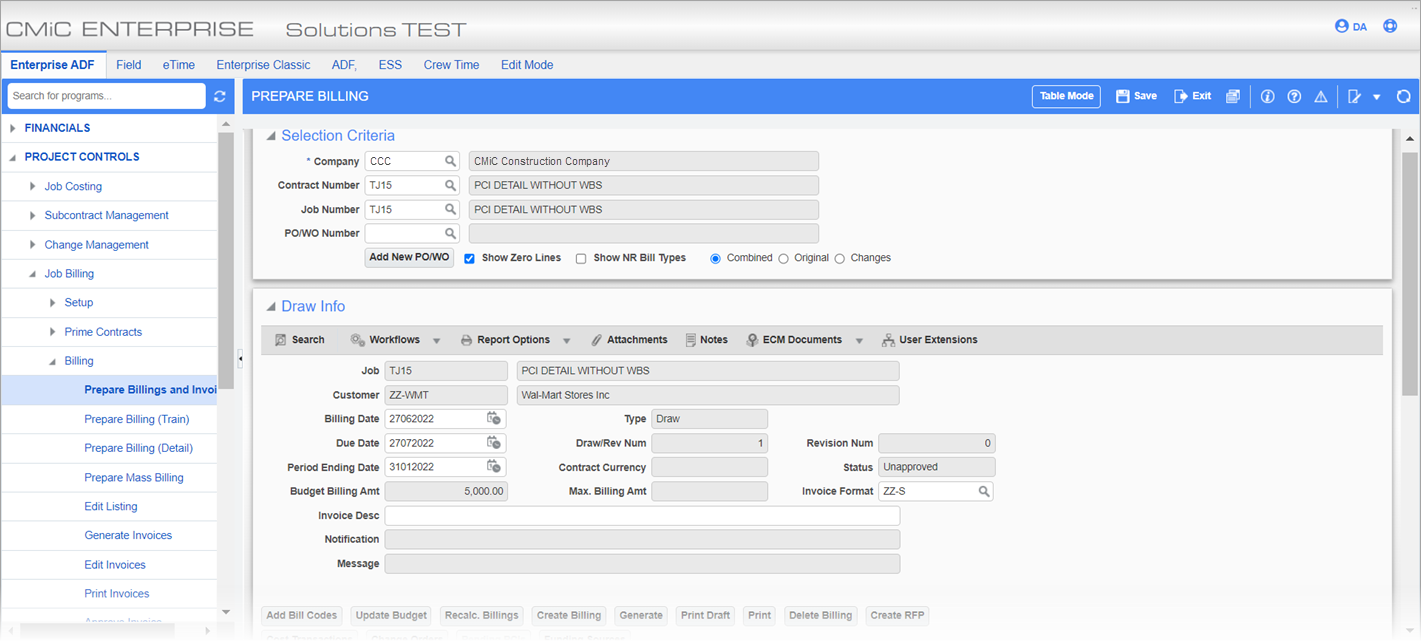Open Edit Mode tab

click(x=527, y=65)
